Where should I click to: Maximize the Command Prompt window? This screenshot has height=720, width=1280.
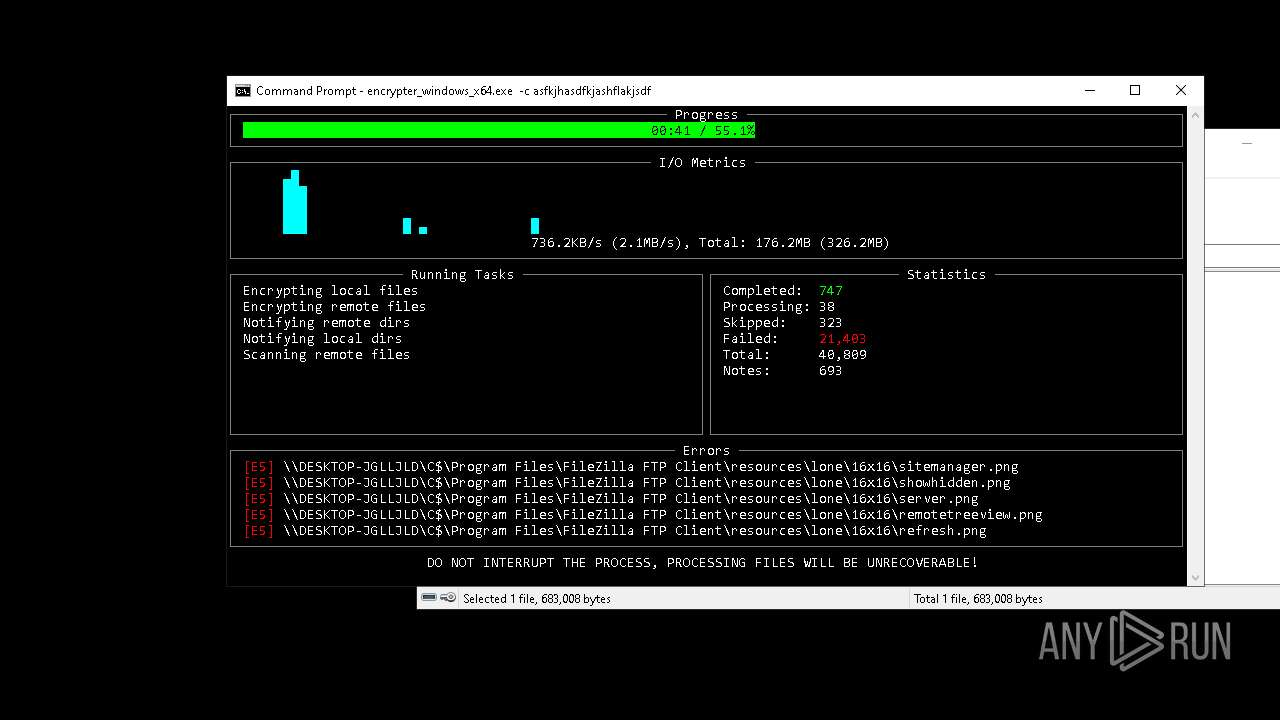[1135, 90]
